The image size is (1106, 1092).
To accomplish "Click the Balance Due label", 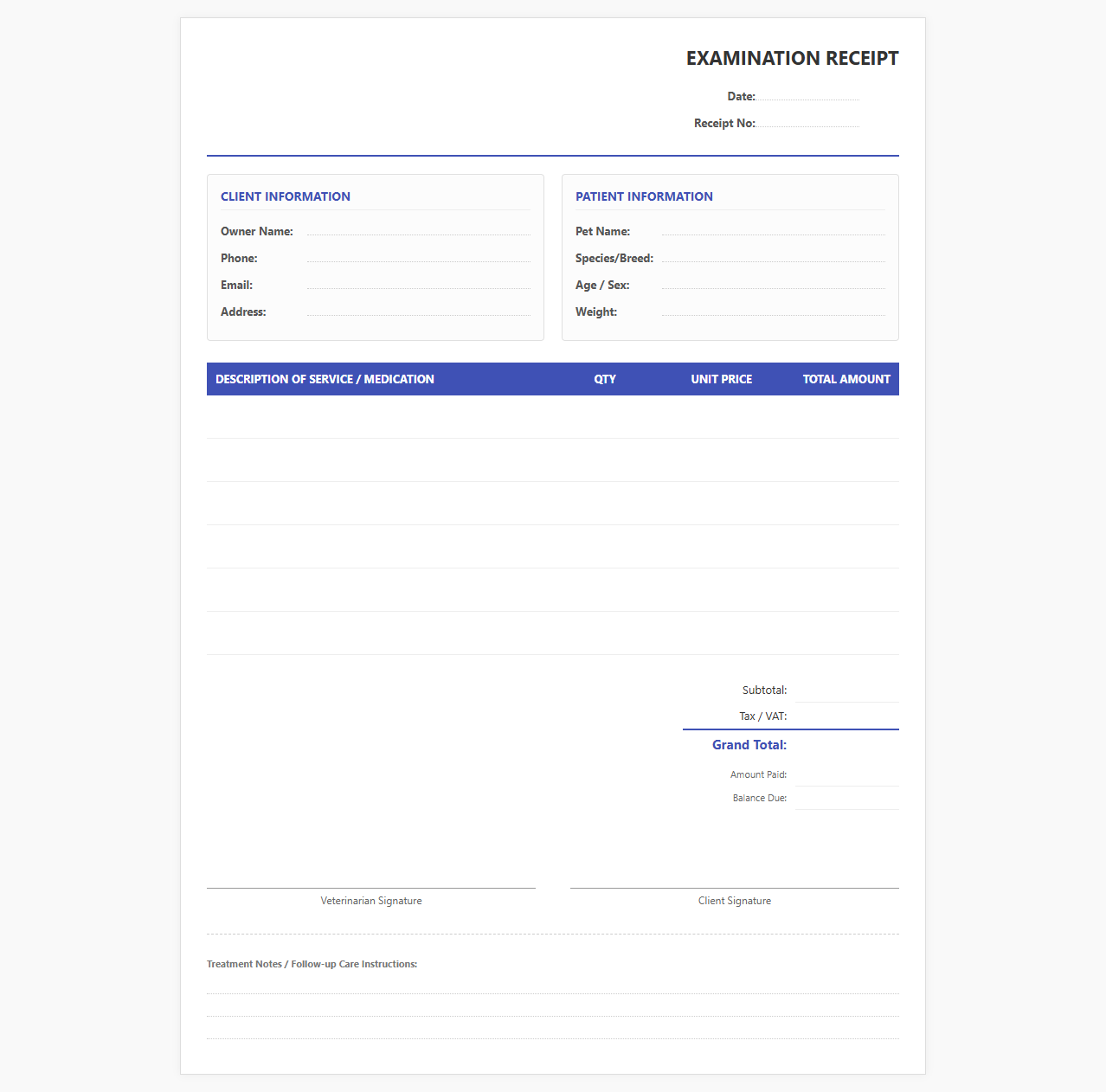I will (760, 798).
